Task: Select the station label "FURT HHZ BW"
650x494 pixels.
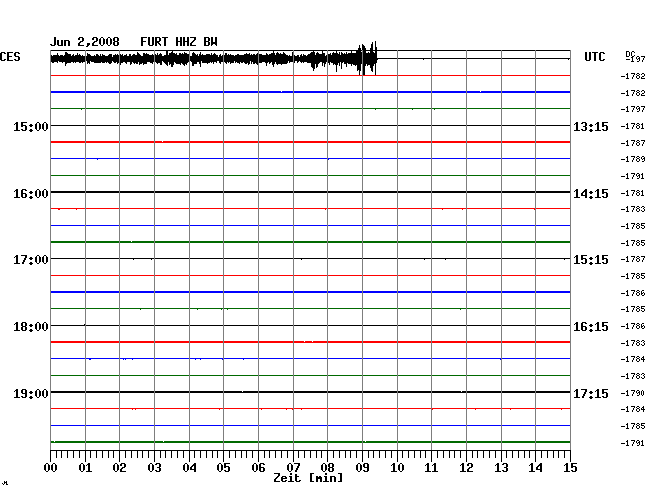Action: (179, 42)
